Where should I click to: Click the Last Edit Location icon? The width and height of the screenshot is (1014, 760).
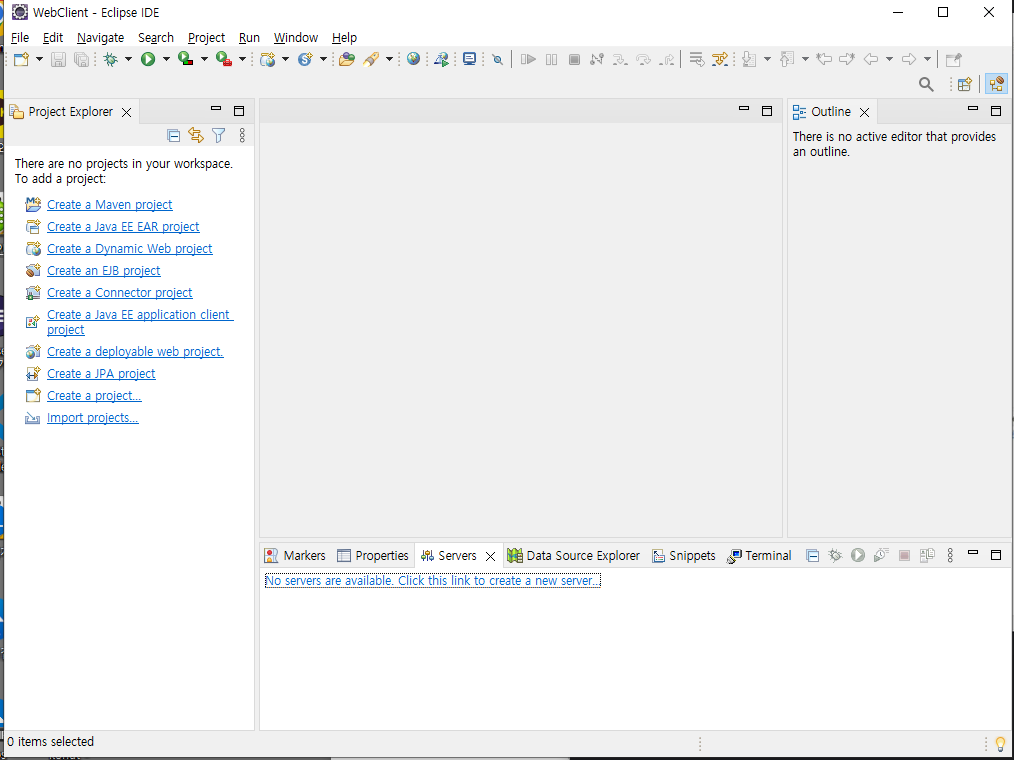point(824,60)
